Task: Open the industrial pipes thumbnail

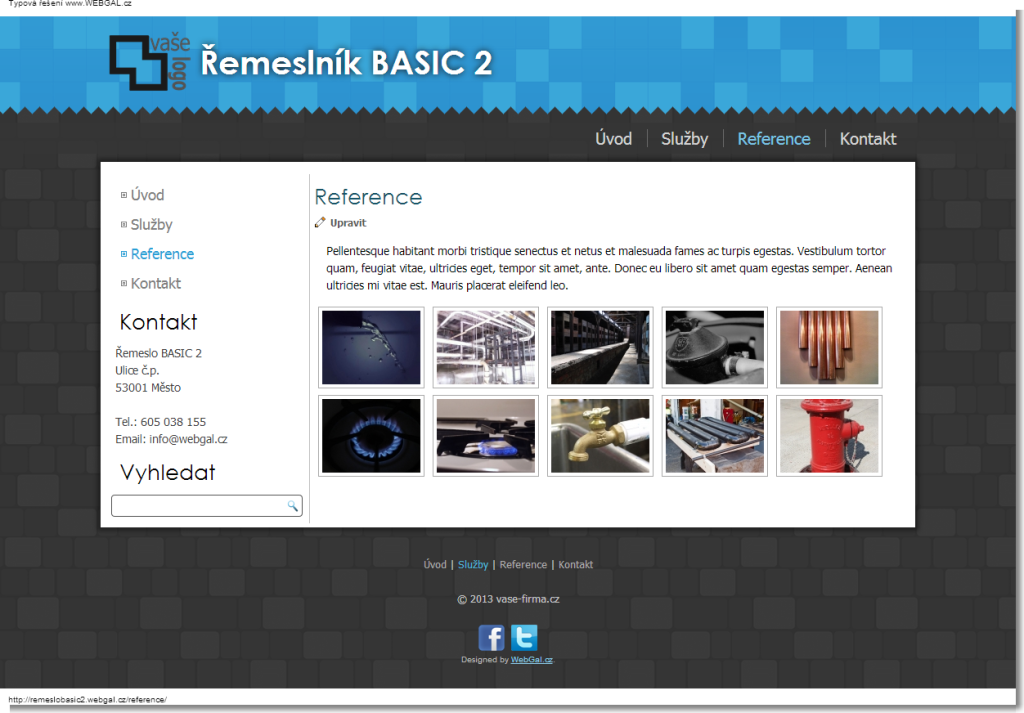Action: [486, 347]
